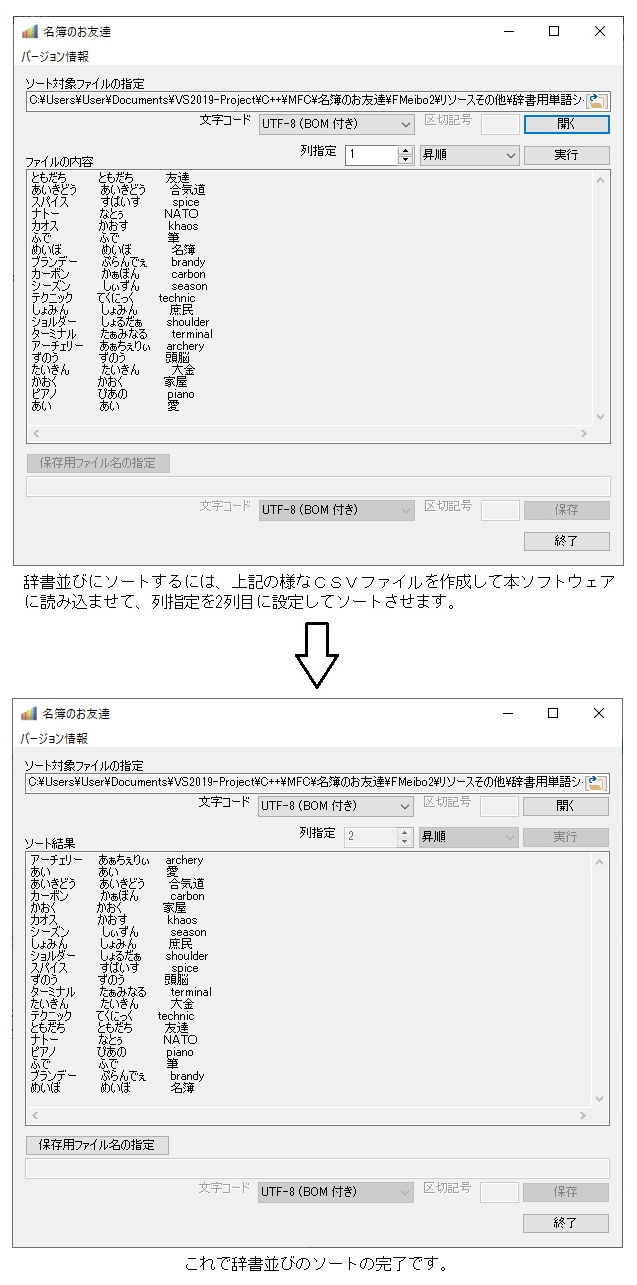The width and height of the screenshot is (637, 1285).
Task: Click the spice row in lower sort results
Action: (x=114, y=968)
